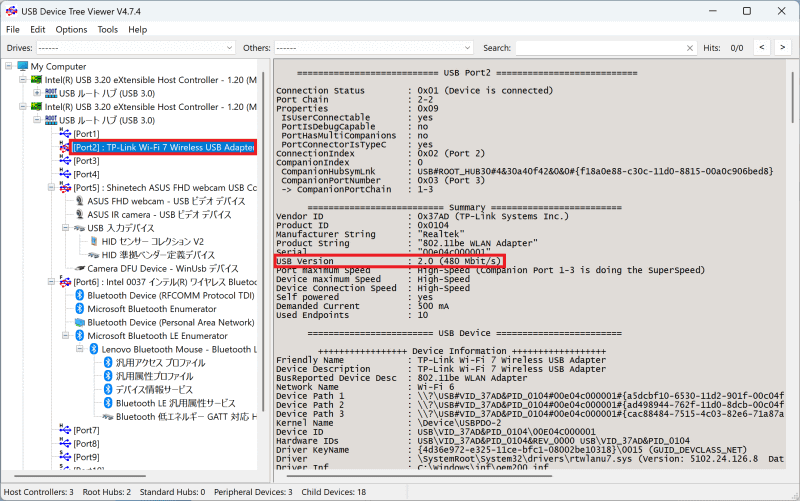Collapse Microsoft Bluetooth LE Enumerator node
The width and height of the screenshot is (800, 501).
(66, 336)
